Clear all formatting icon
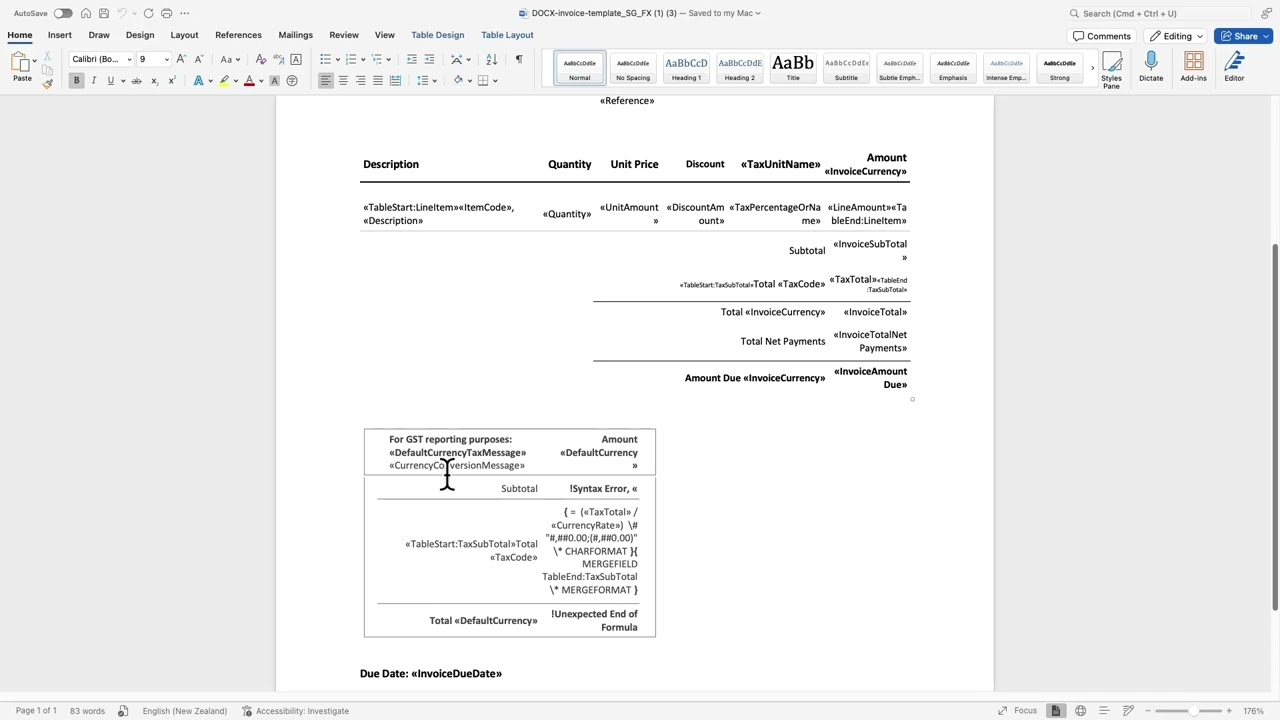Screen dimensions: 1280x720 tap(261, 59)
